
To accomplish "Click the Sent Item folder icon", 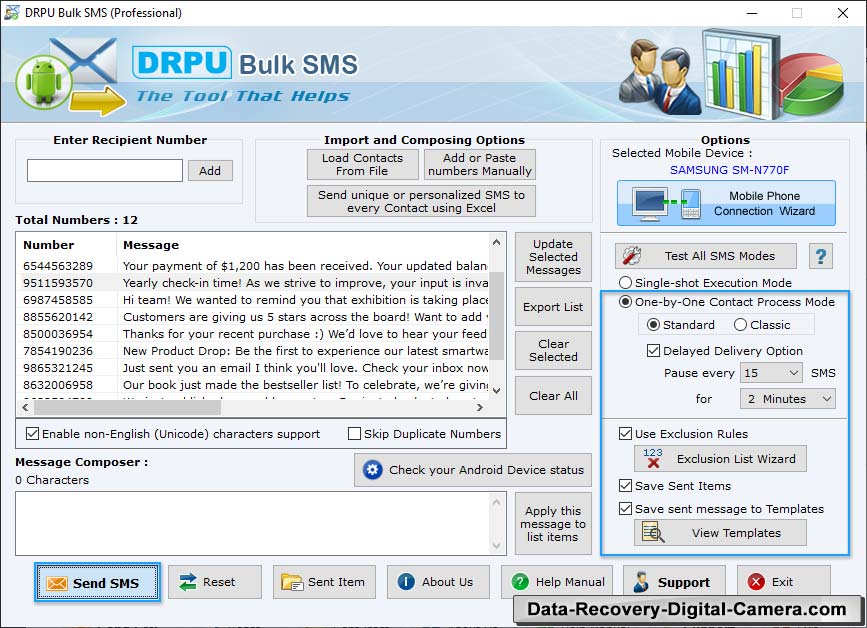I will [x=292, y=582].
